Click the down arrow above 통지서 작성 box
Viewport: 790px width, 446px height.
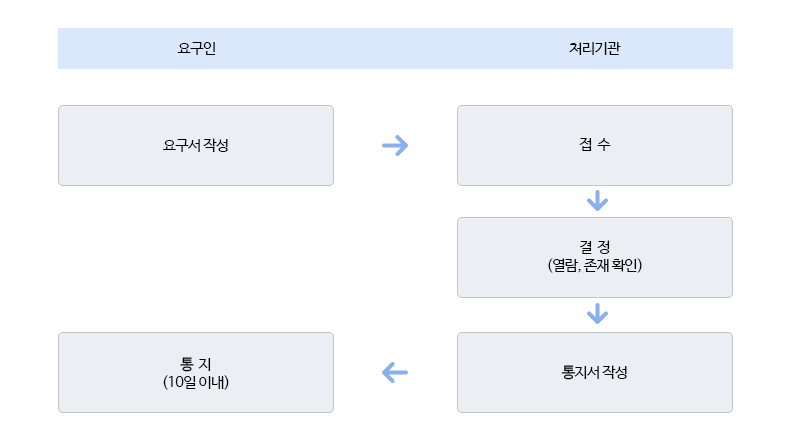coord(597,313)
